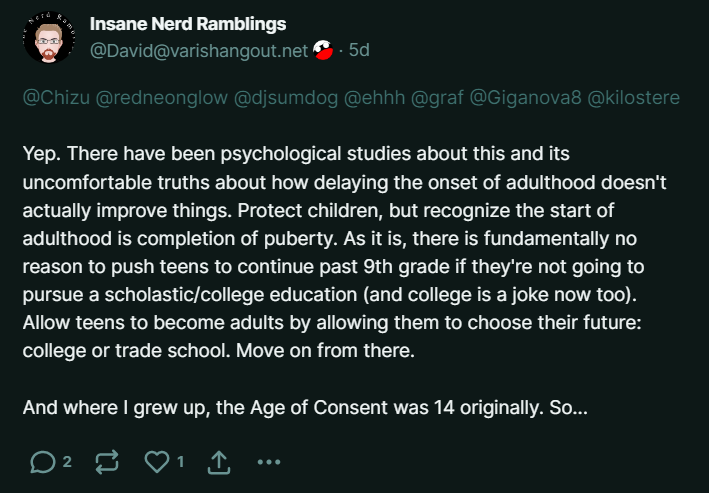The image size is (709, 493).
Task: Click the @David@varishangout.net handle
Action: 200,51
